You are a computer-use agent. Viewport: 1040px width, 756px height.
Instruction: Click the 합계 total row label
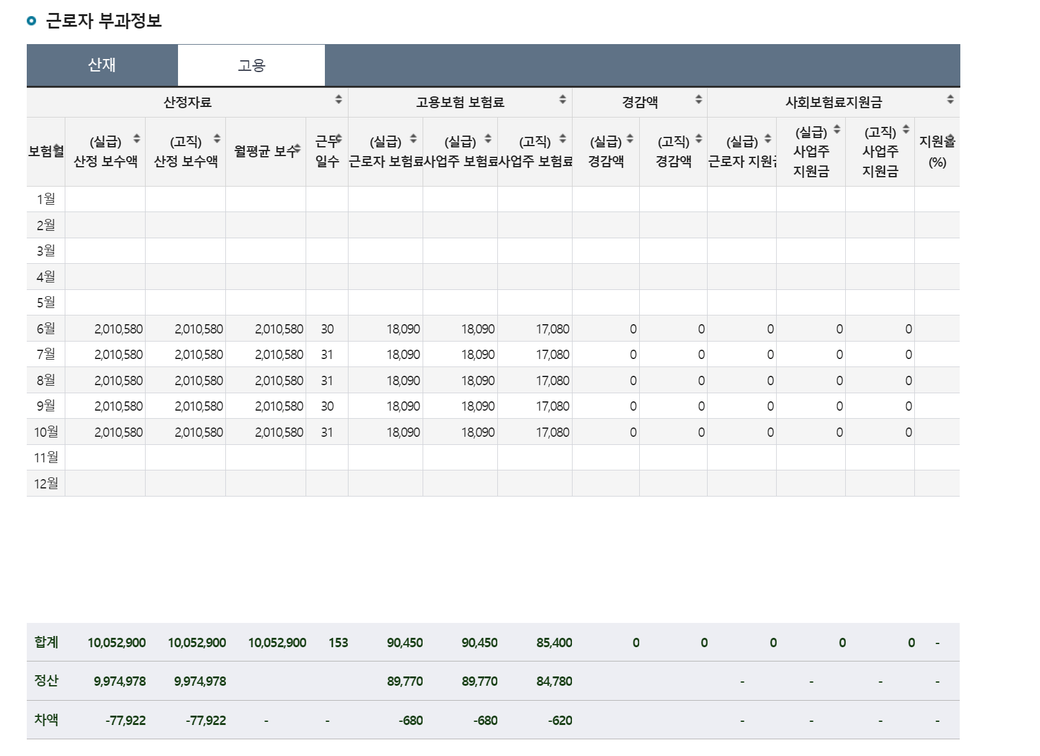tap(46, 642)
